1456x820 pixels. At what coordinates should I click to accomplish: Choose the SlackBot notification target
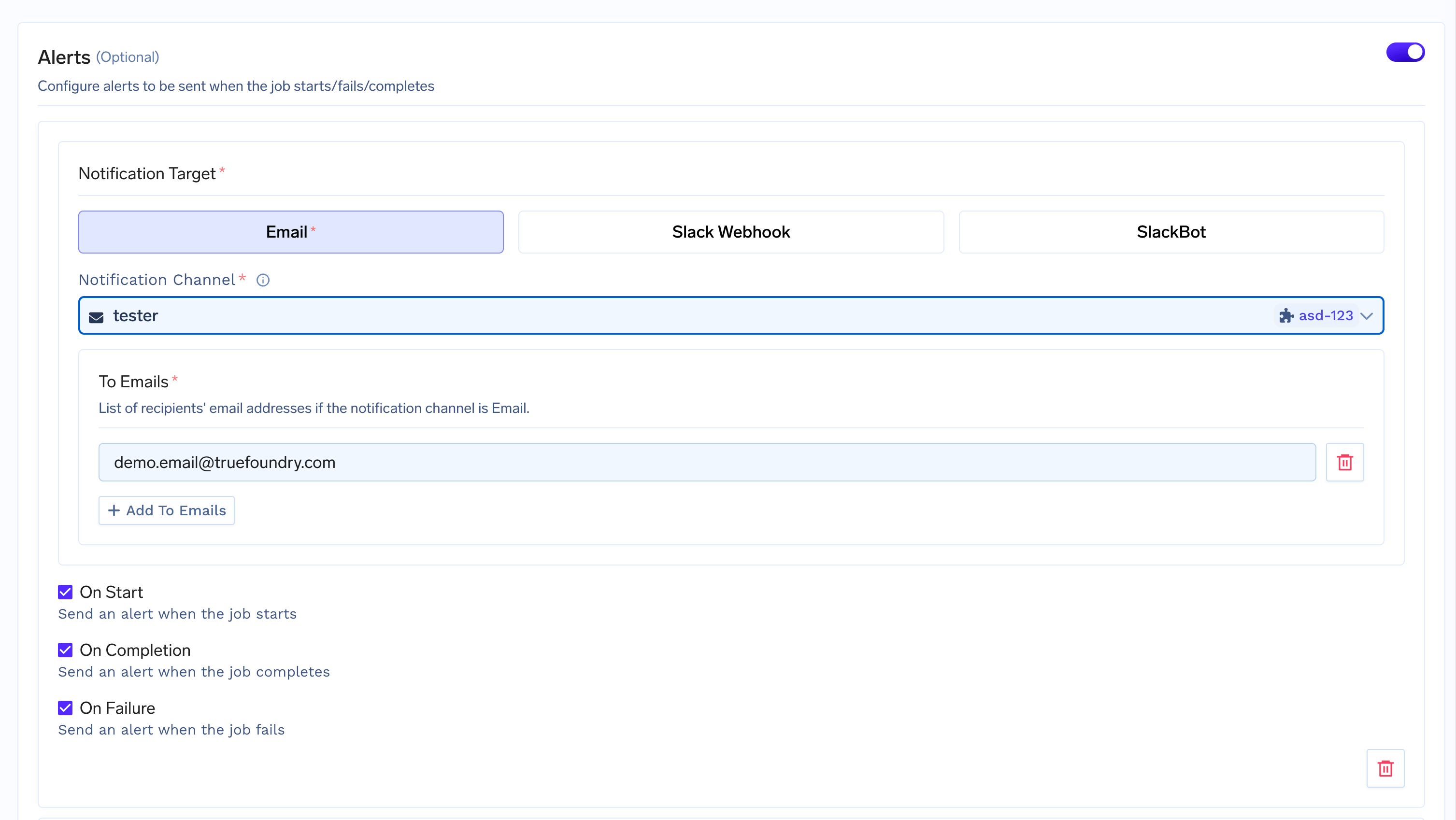click(1171, 232)
